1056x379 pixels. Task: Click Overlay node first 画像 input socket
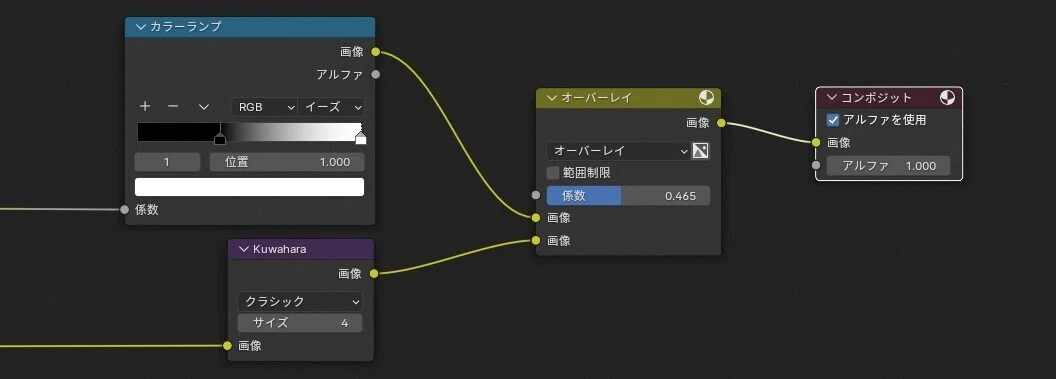536,217
